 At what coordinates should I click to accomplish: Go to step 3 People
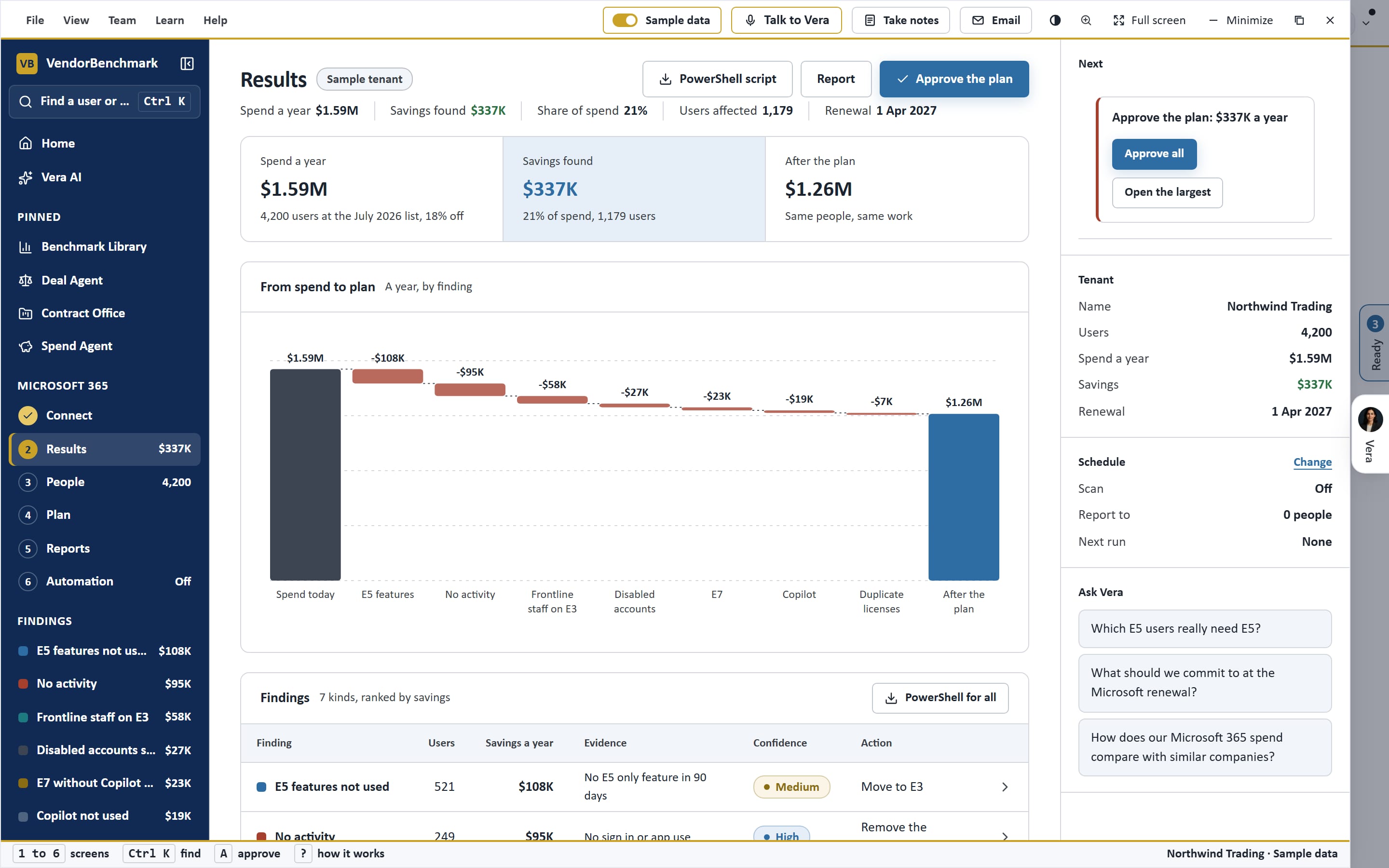[x=105, y=482]
